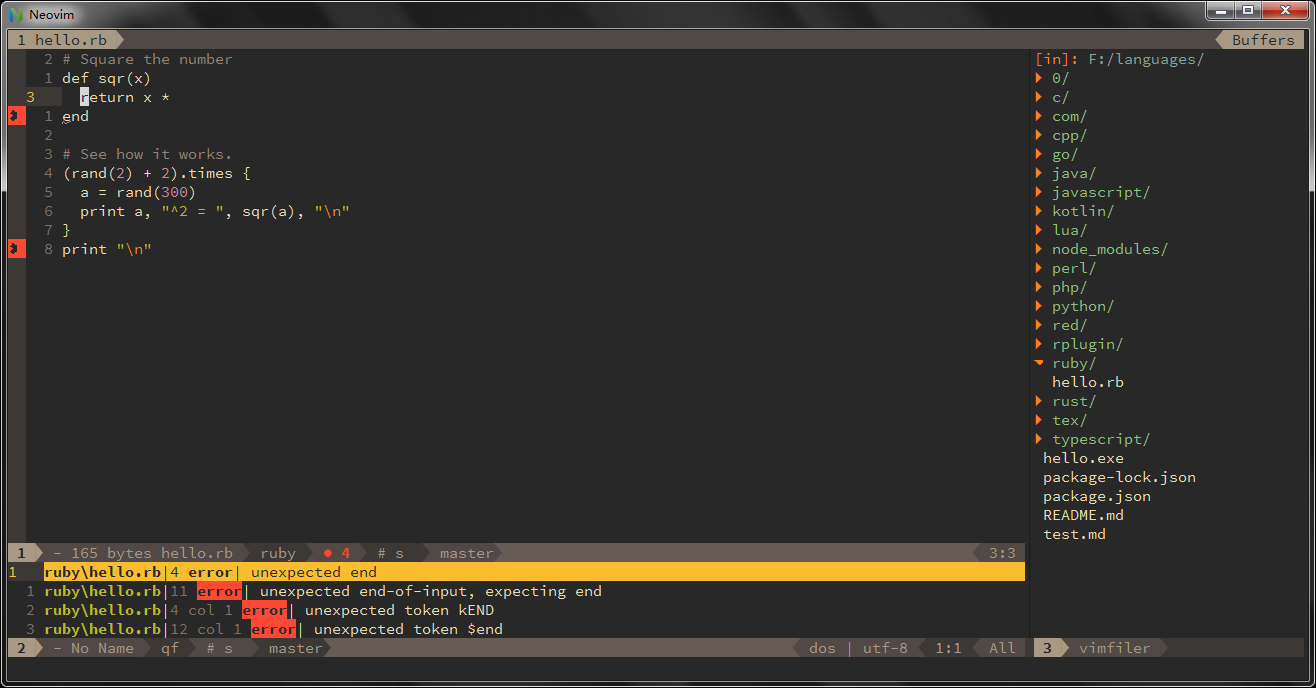Click the 3:3 cursor position indicator
This screenshot has height=688, width=1316.
[x=1002, y=553]
